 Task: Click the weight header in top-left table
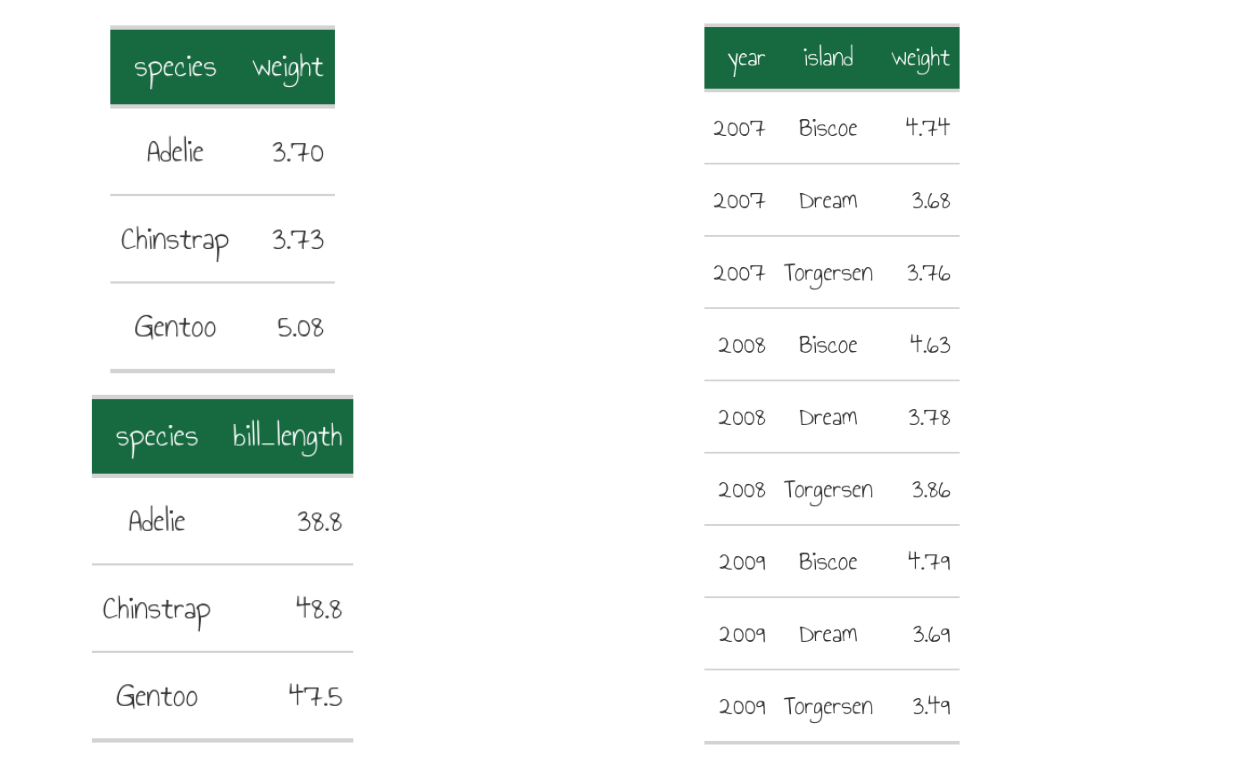(x=288, y=68)
